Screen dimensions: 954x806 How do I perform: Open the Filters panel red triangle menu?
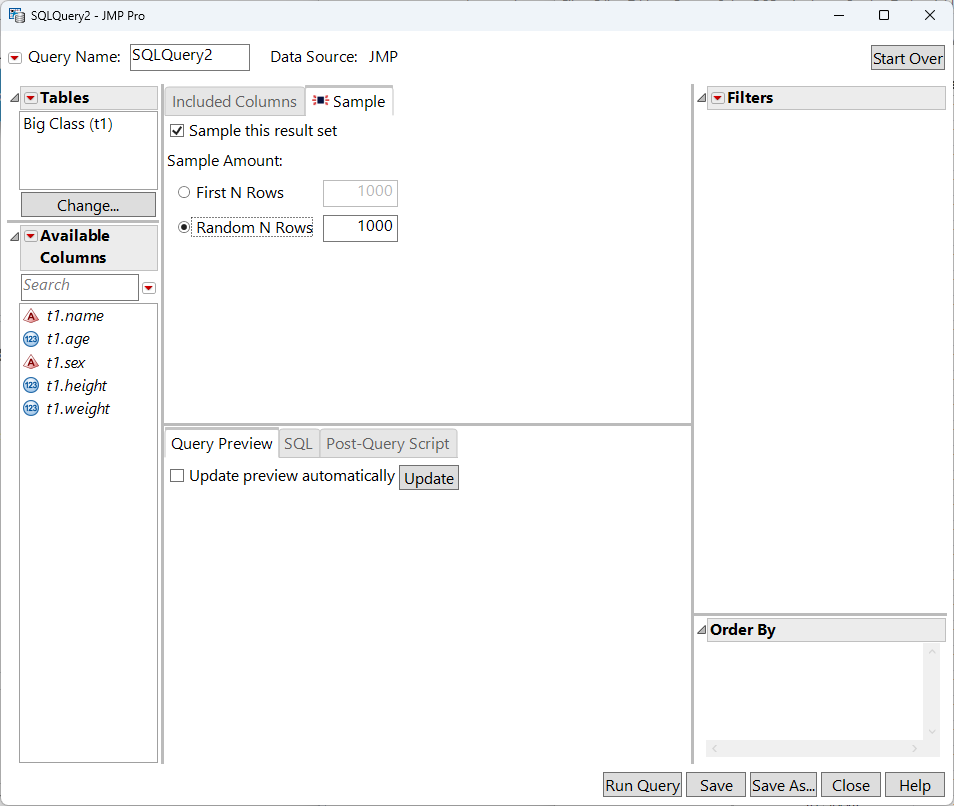tap(717, 97)
